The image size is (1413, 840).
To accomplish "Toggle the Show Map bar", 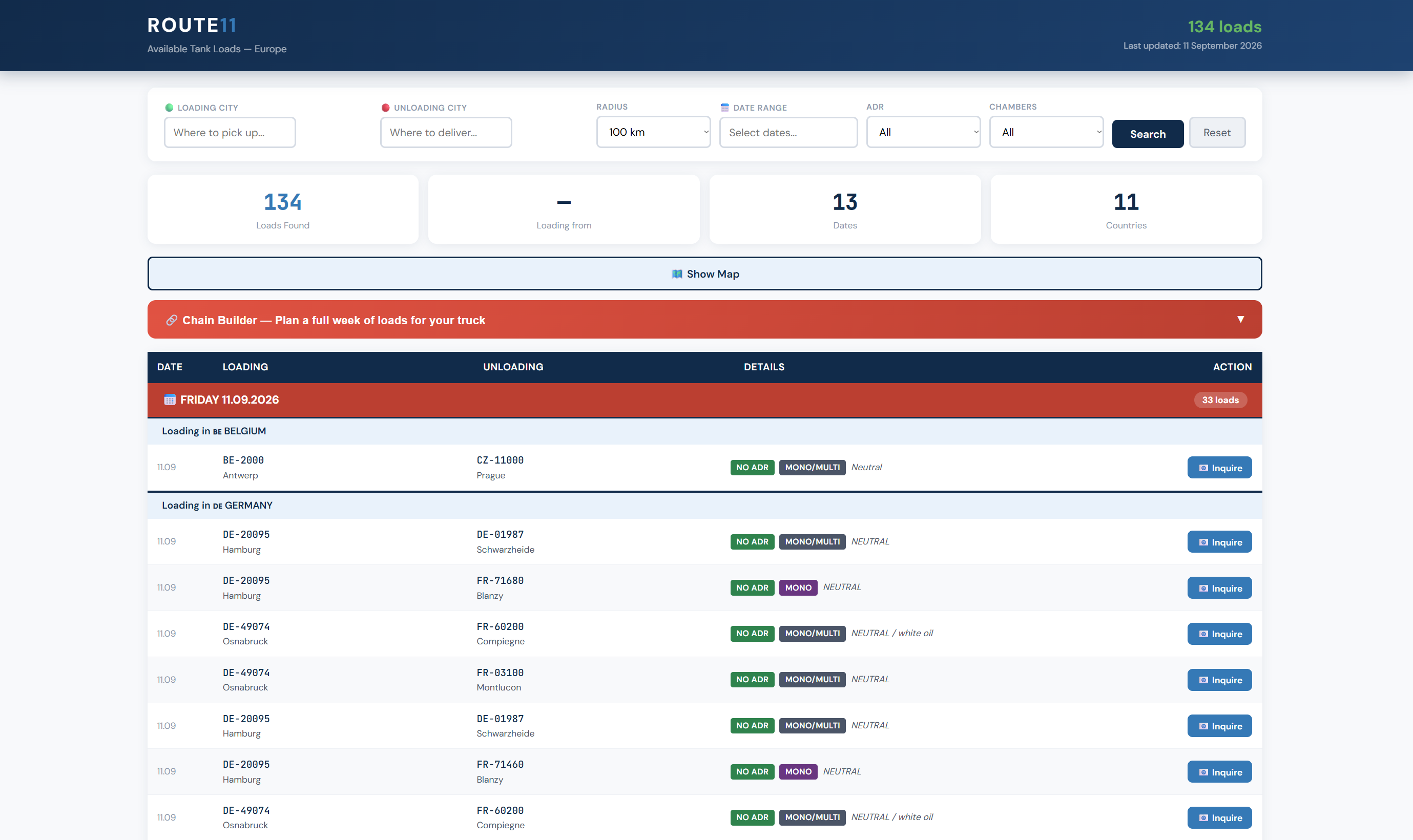I will click(x=704, y=274).
